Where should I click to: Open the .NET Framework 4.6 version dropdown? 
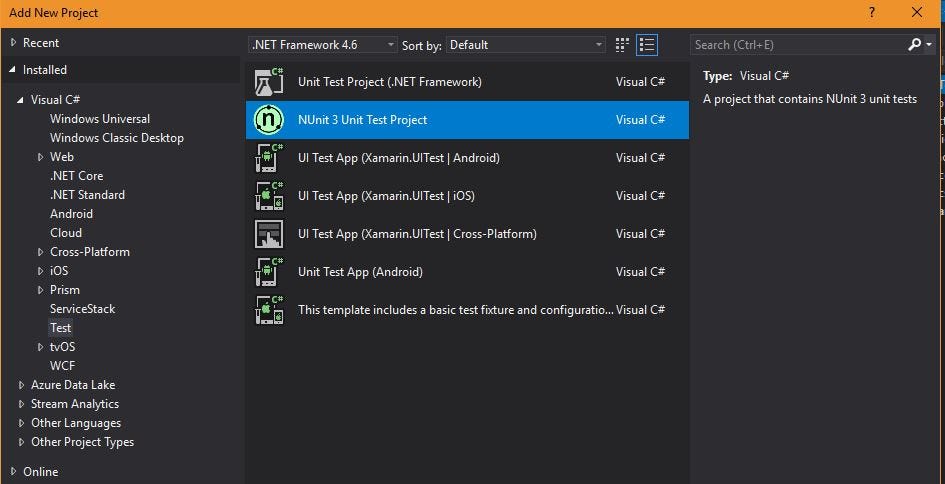322,45
